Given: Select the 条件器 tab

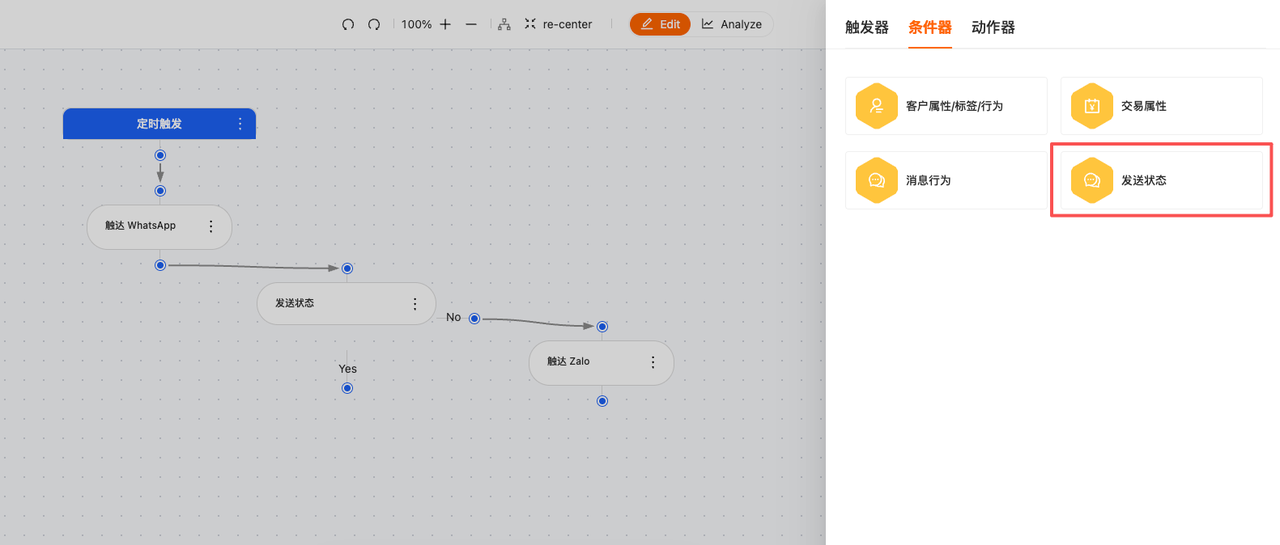Looking at the screenshot, I should point(930,27).
